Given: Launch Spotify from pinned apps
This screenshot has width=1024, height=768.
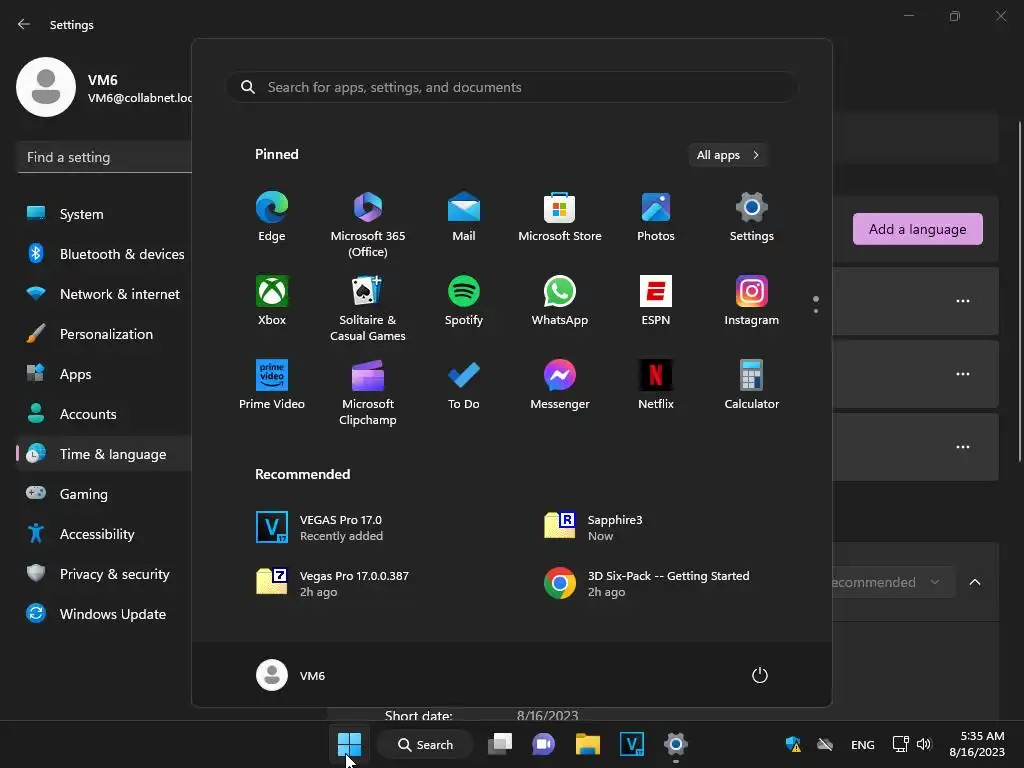Looking at the screenshot, I should pyautogui.click(x=464, y=300).
